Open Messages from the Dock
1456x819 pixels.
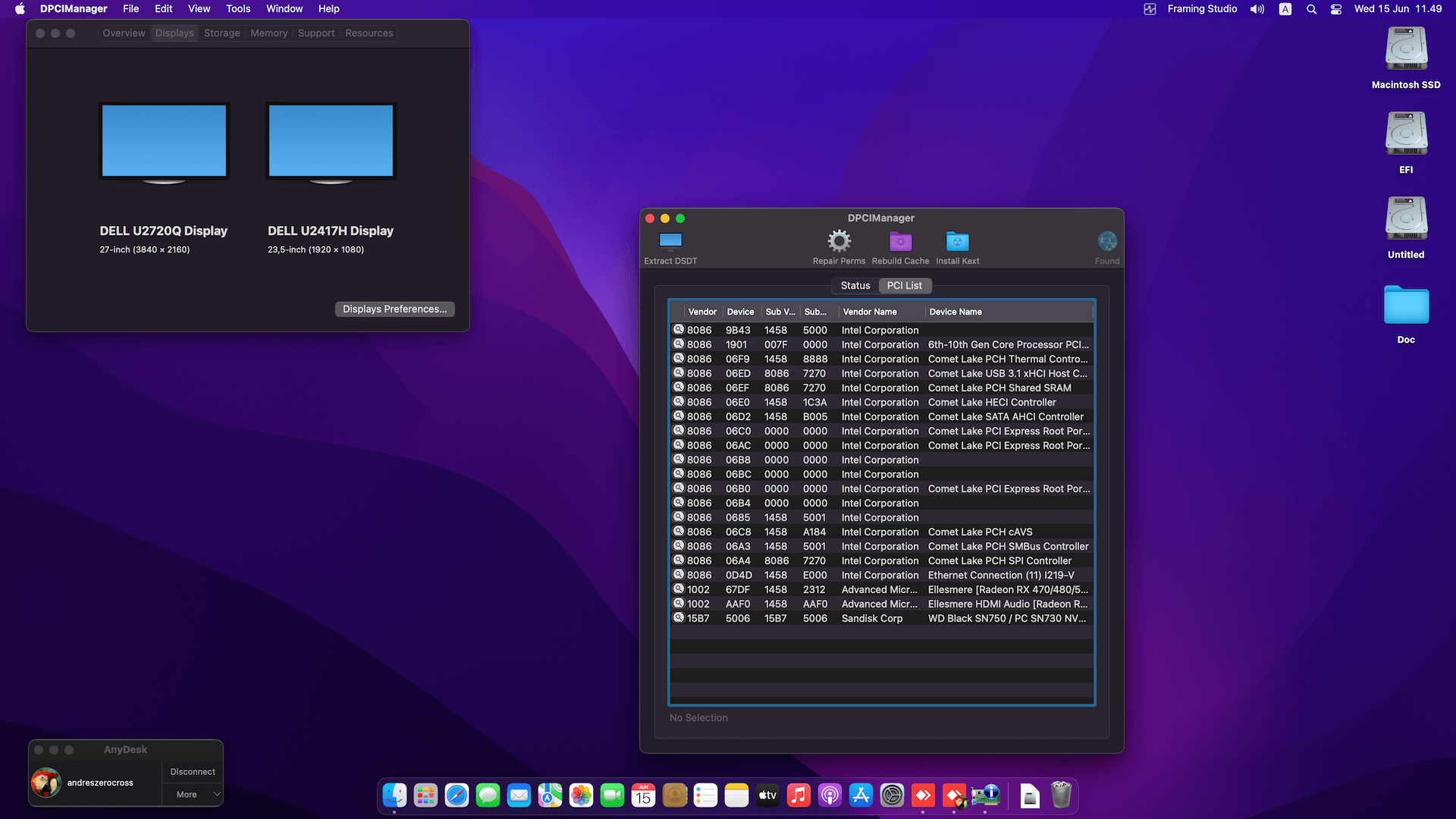pos(488,795)
